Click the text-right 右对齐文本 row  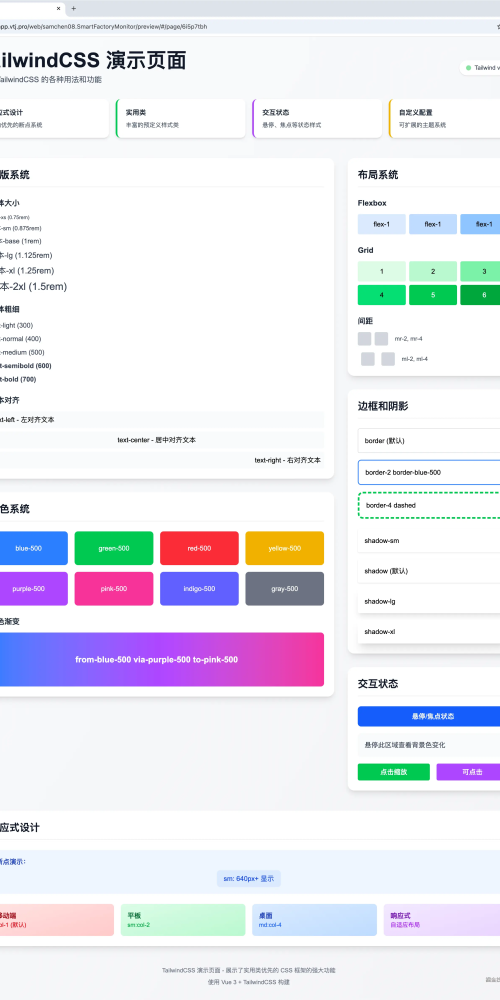161,460
